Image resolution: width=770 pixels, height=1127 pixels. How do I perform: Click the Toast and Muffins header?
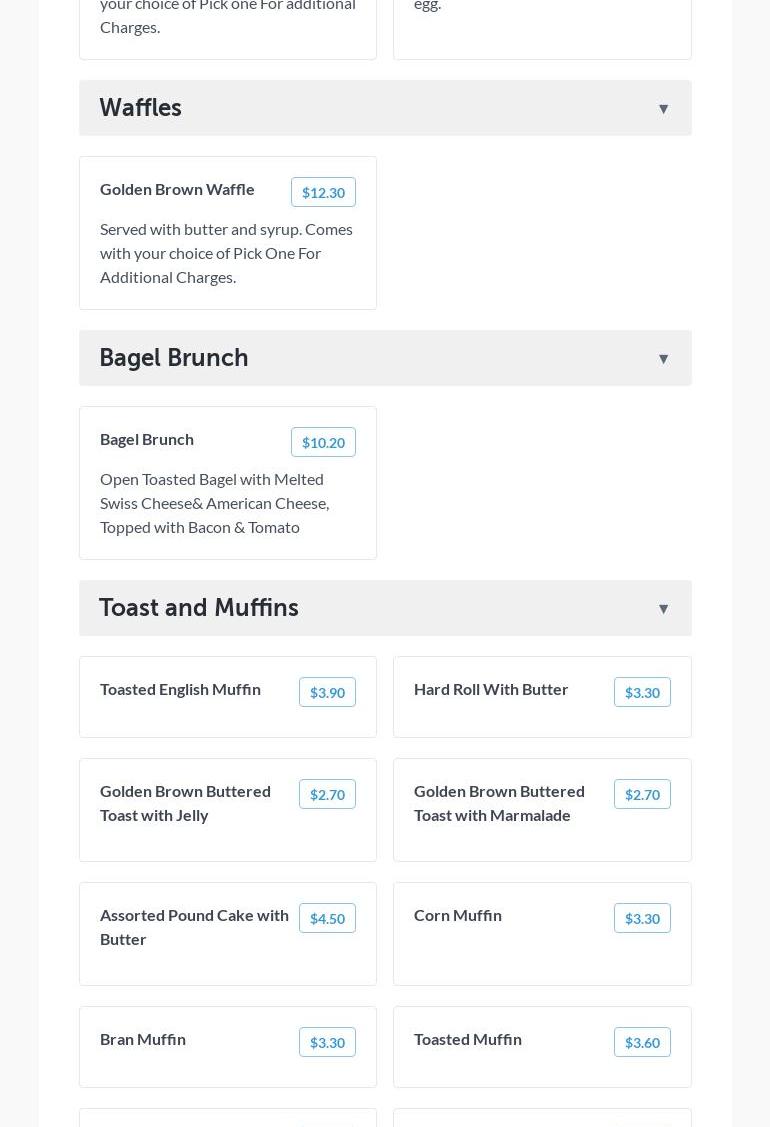(199, 608)
